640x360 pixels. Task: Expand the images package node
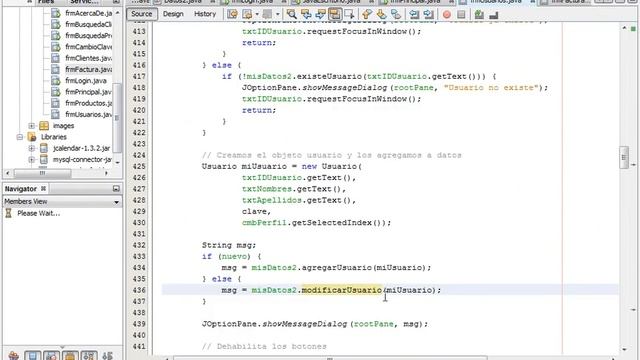31,126
